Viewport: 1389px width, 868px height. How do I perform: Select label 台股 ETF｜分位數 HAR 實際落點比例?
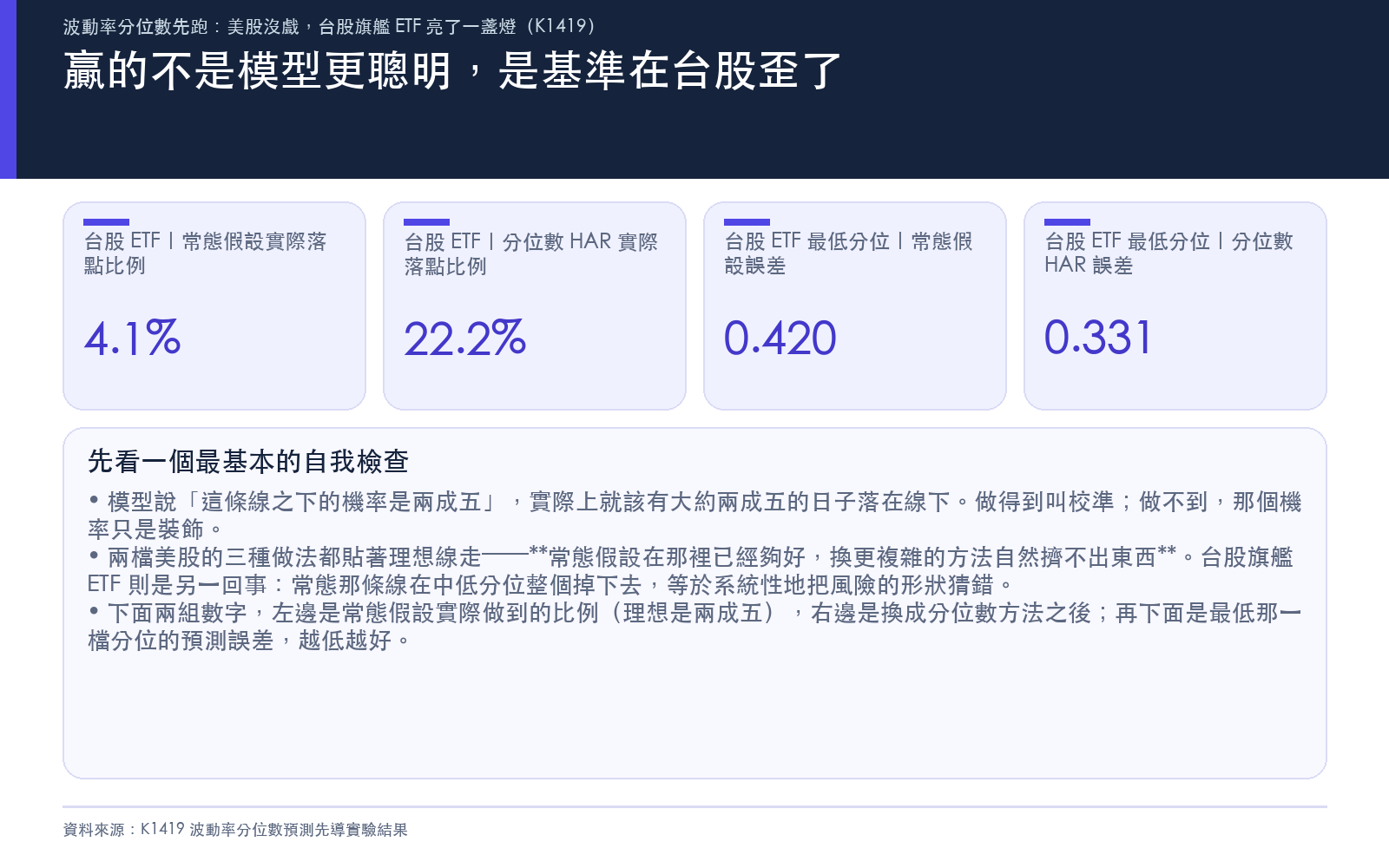tap(531, 253)
